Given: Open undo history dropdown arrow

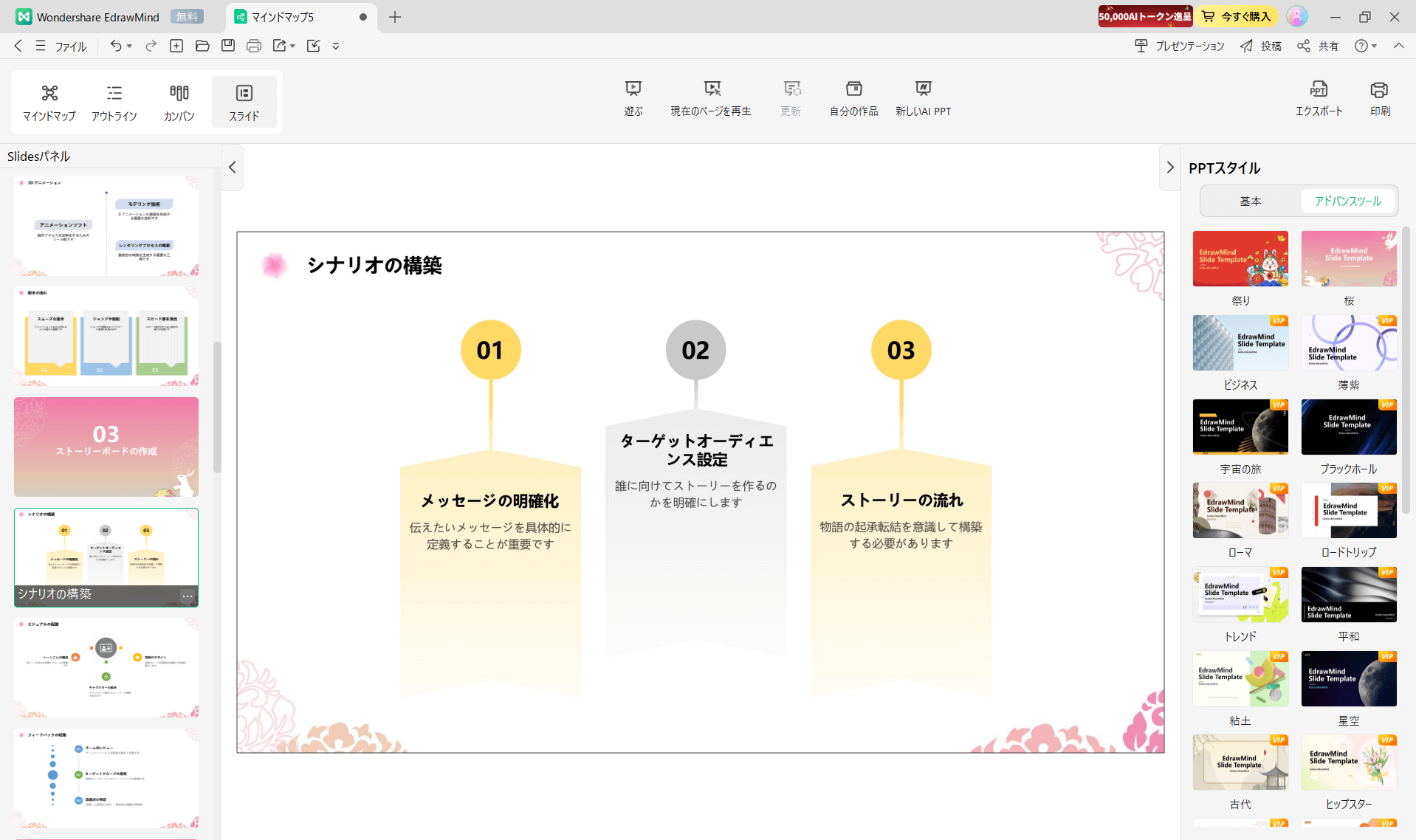Looking at the screenshot, I should (130, 46).
